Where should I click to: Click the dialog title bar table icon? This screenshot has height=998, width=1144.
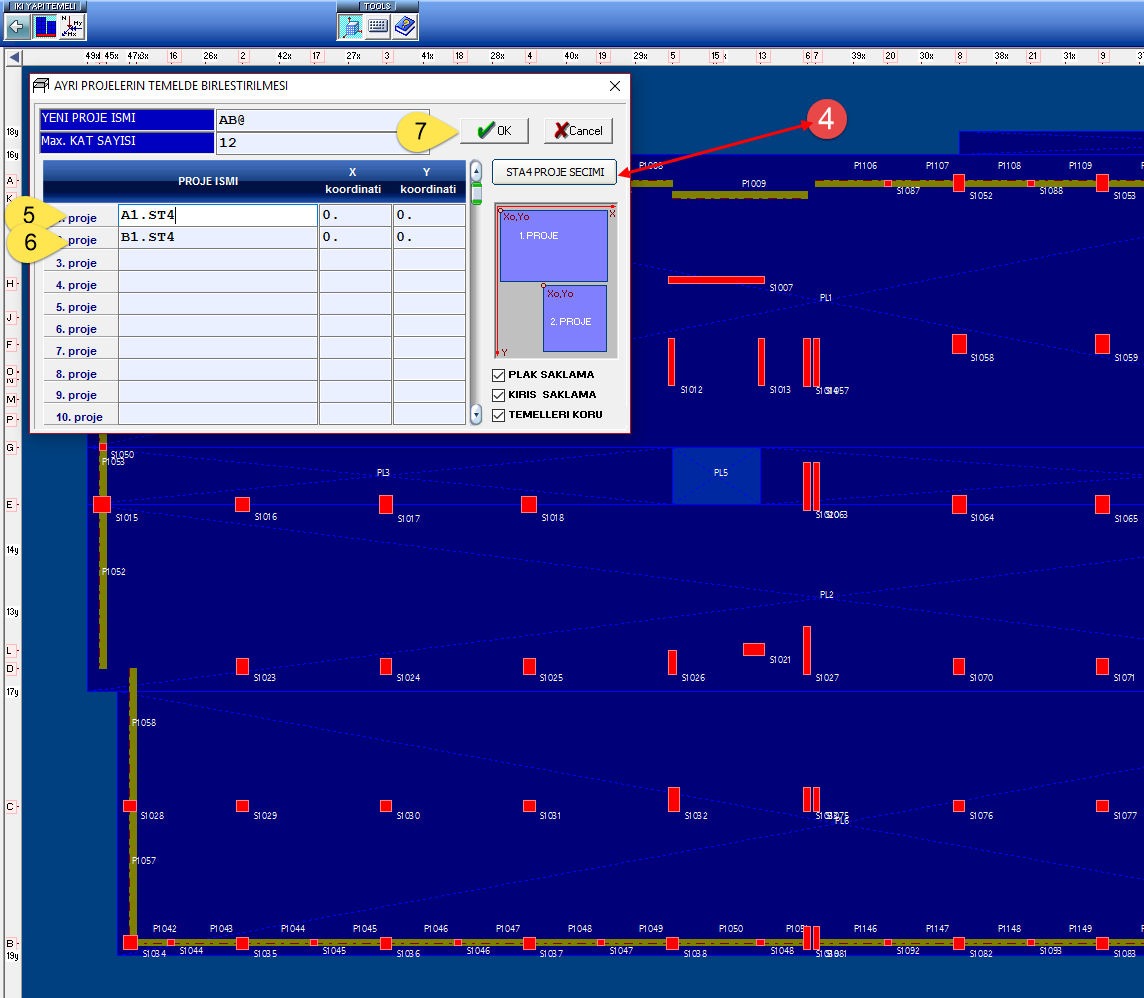(41, 86)
